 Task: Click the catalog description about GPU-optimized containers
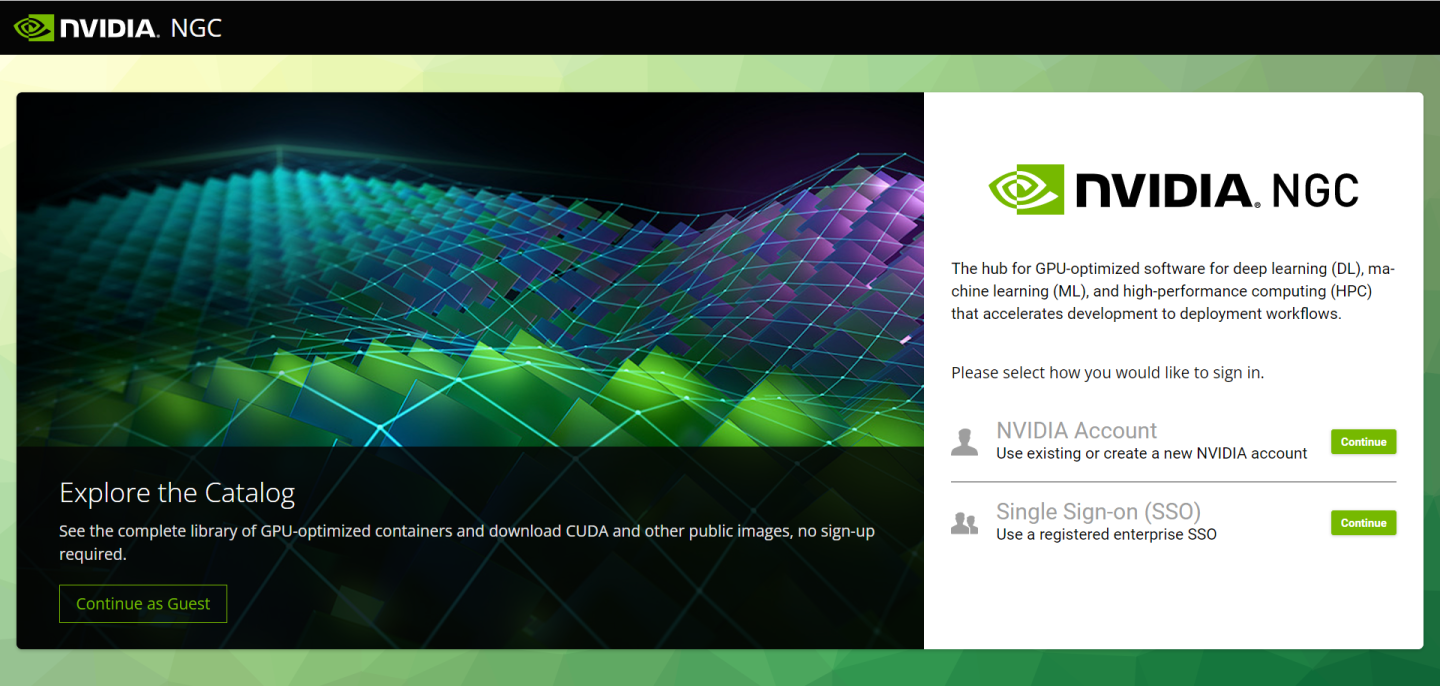[x=466, y=542]
